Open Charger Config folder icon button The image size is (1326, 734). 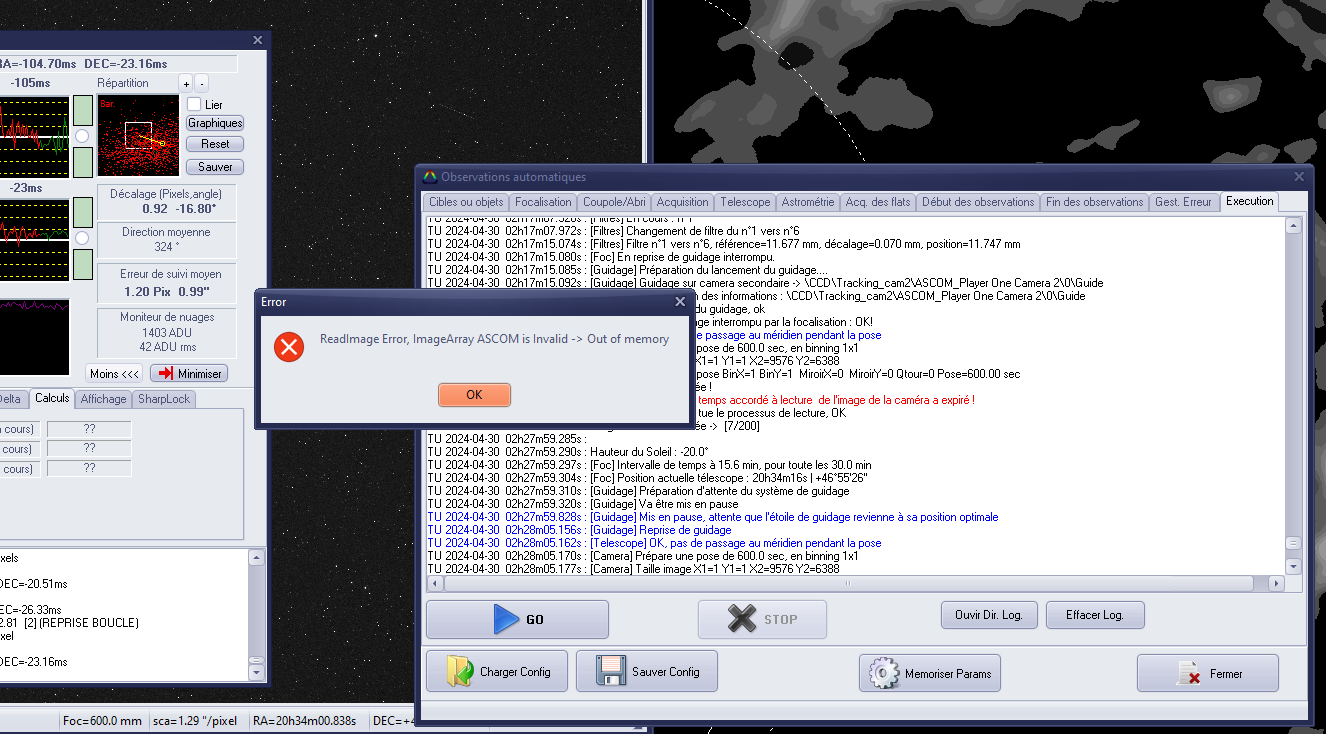tap(496, 672)
